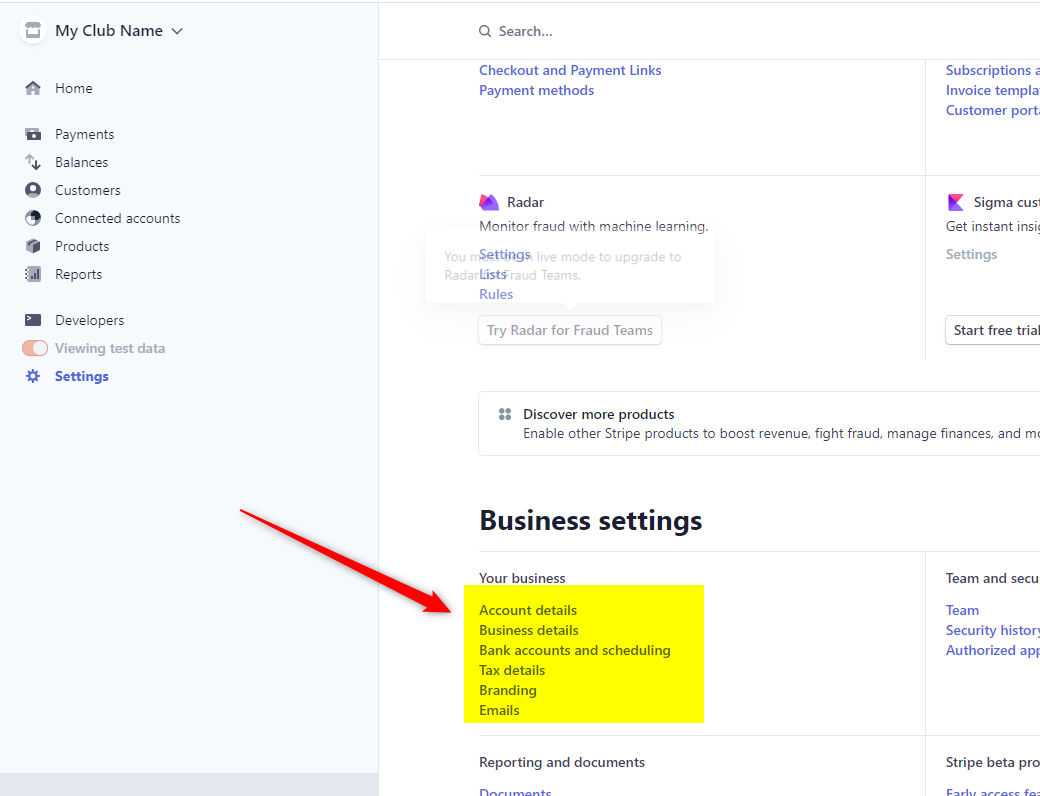Open the Documents link under Reporting
The height and width of the screenshot is (796, 1040).
tap(515, 791)
